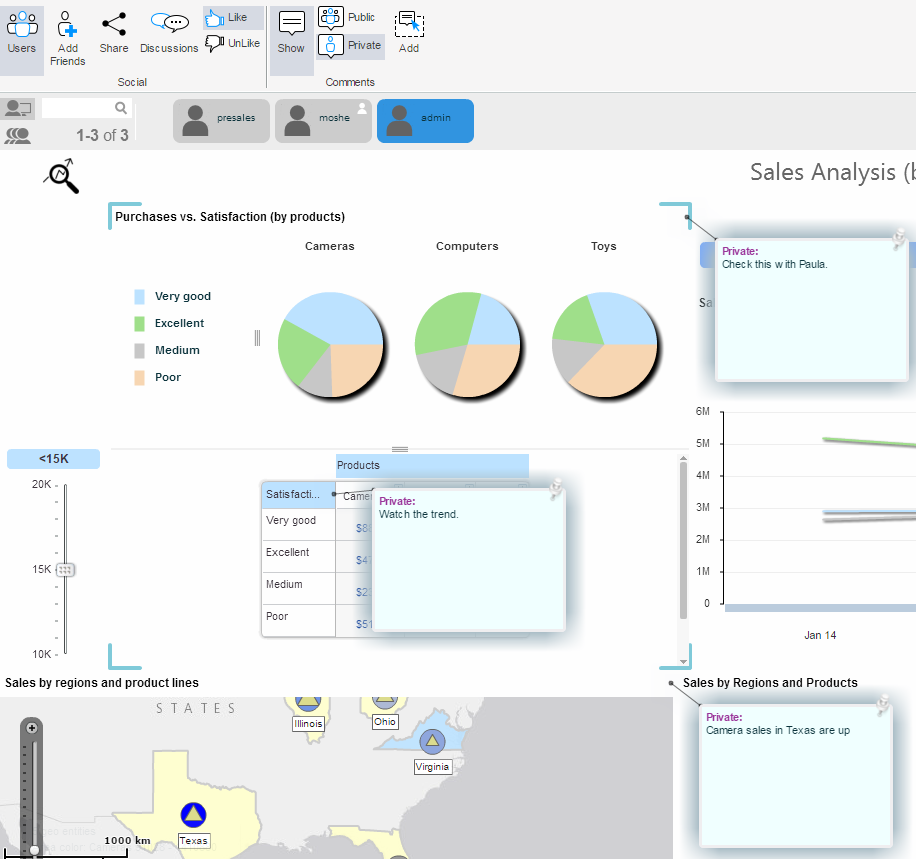Select the presales user tab
The image size is (916, 859).
(221, 121)
